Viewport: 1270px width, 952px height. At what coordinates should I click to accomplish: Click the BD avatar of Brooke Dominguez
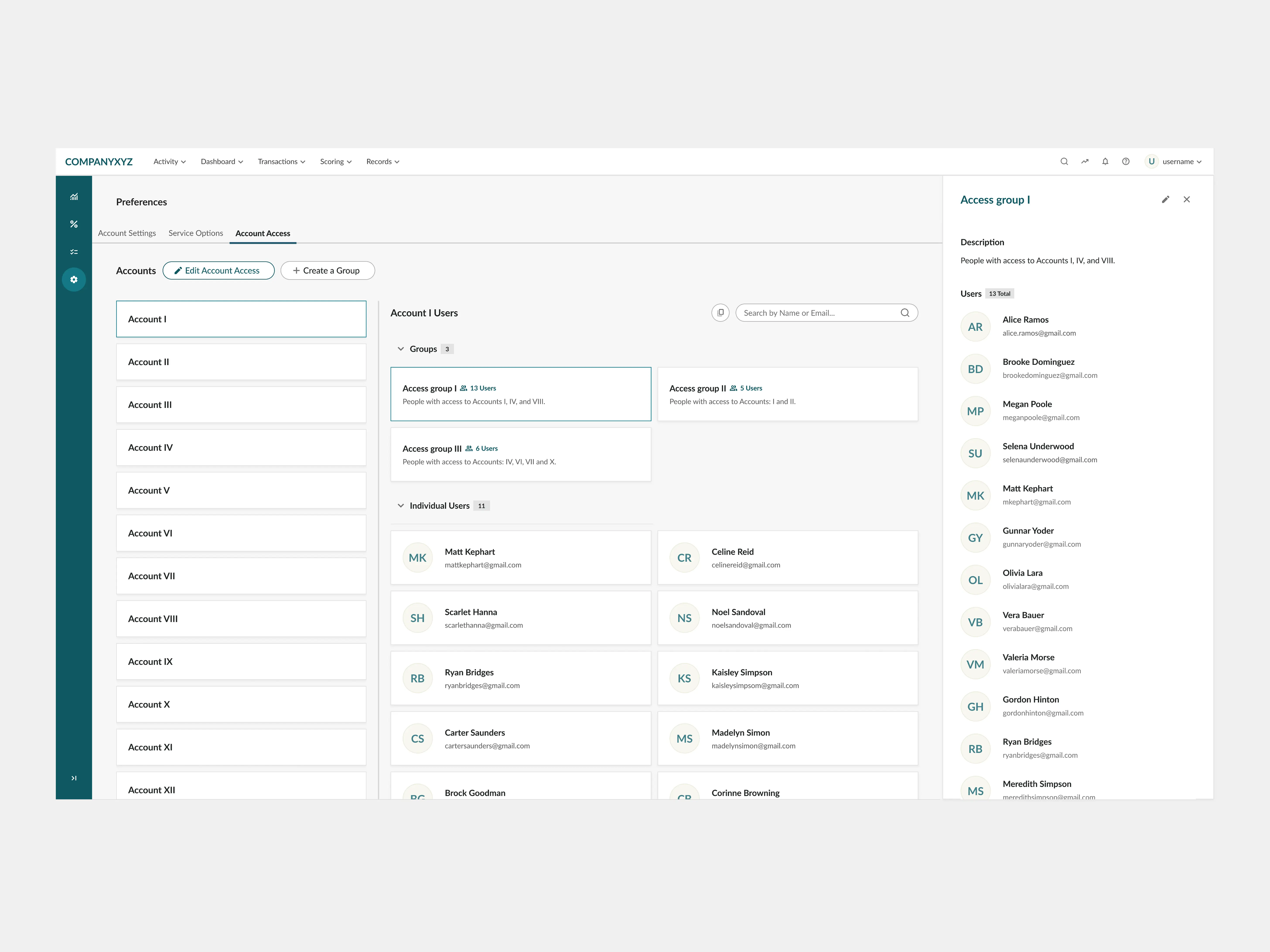point(975,369)
